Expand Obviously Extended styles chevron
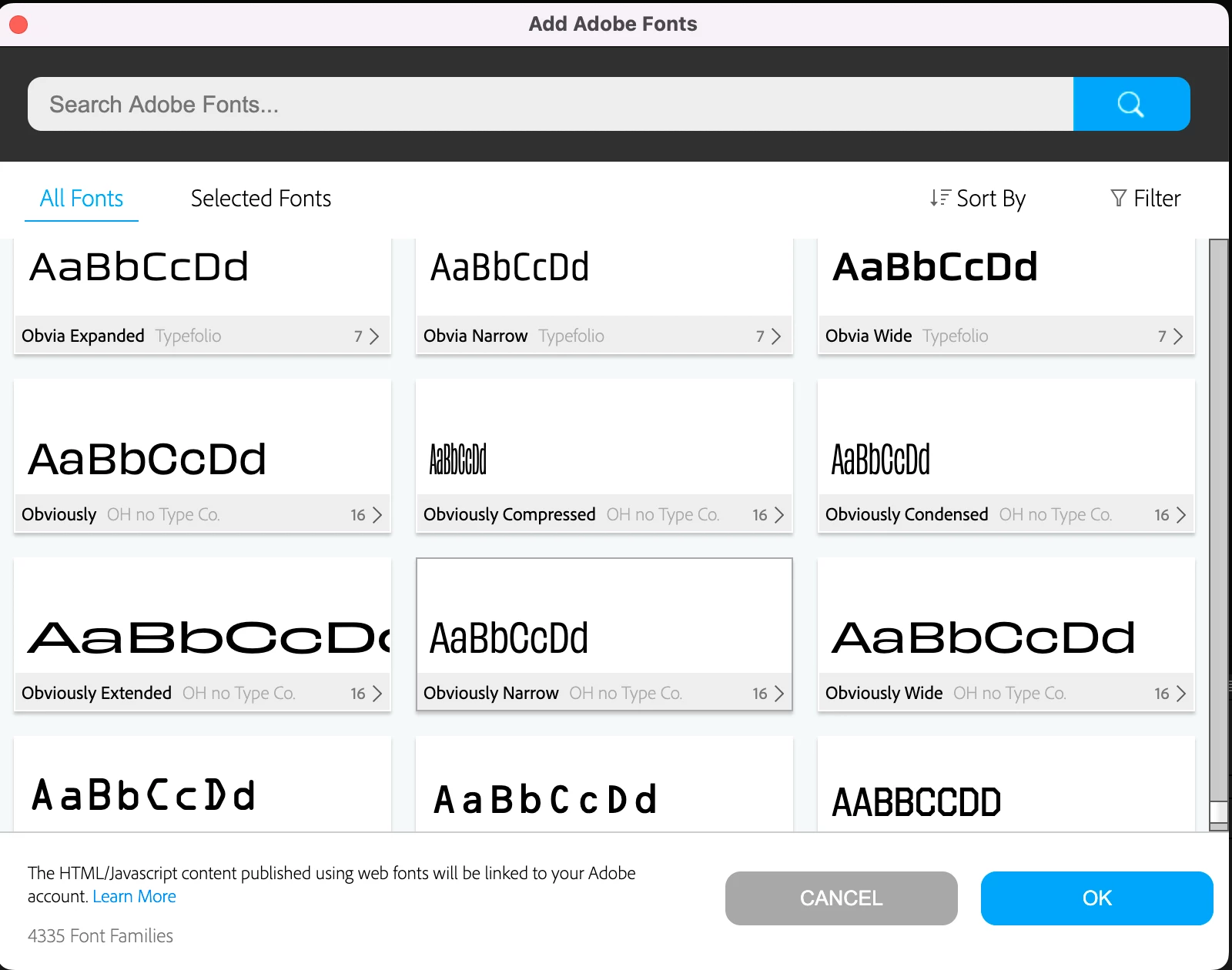The width and height of the screenshot is (1232, 970). click(x=377, y=694)
